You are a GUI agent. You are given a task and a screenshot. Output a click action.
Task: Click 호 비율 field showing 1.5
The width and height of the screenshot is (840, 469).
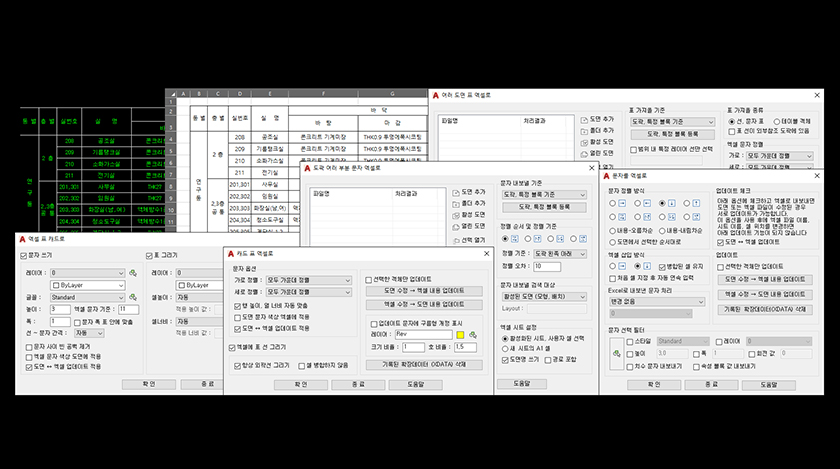click(466, 347)
